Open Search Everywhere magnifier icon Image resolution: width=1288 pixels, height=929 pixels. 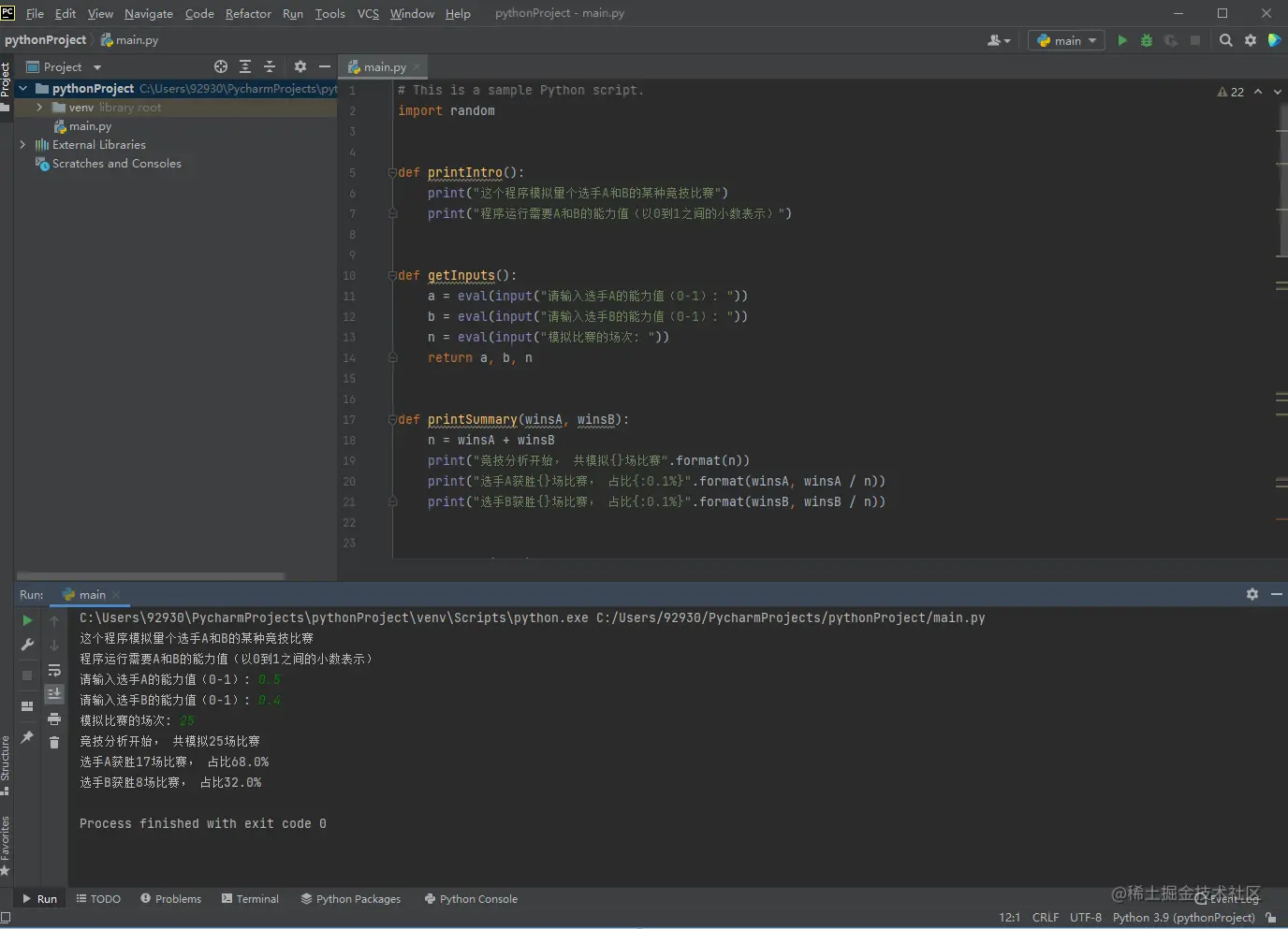pyautogui.click(x=1226, y=40)
